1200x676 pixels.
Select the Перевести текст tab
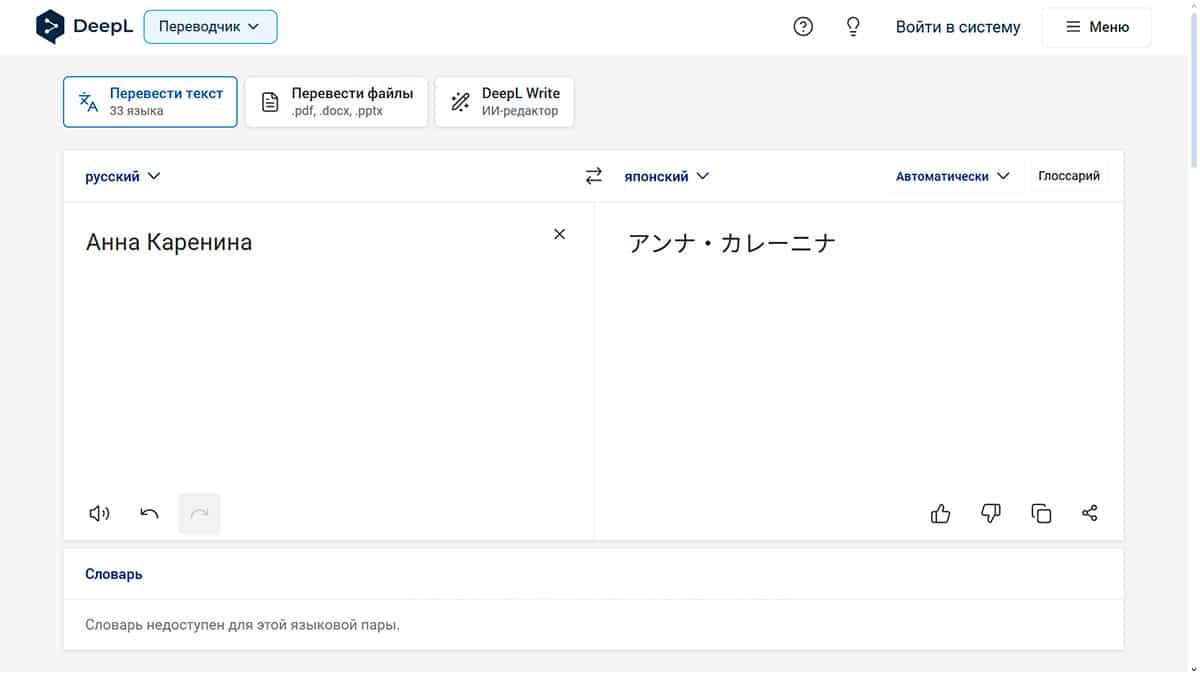pos(150,102)
